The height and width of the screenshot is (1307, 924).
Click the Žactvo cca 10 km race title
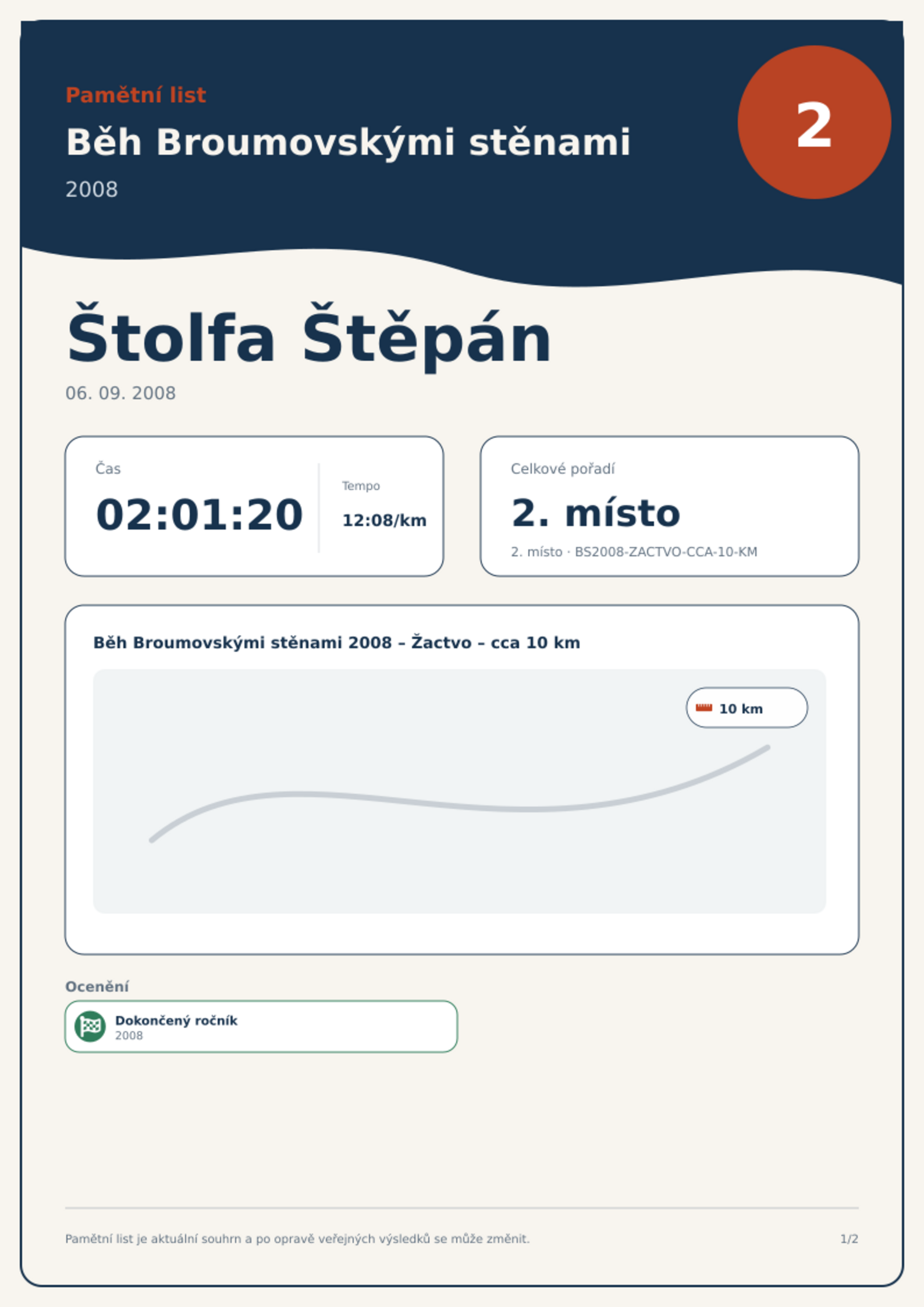click(x=336, y=642)
